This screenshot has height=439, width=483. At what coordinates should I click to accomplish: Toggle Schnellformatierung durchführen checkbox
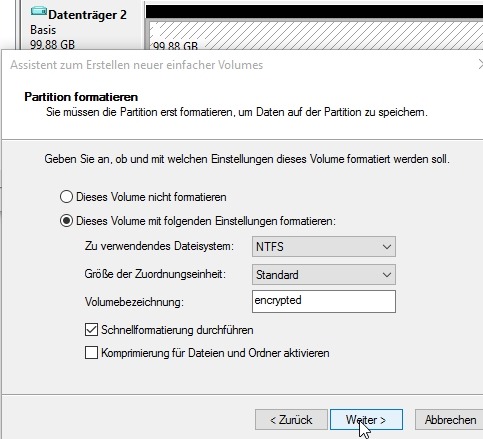91,330
